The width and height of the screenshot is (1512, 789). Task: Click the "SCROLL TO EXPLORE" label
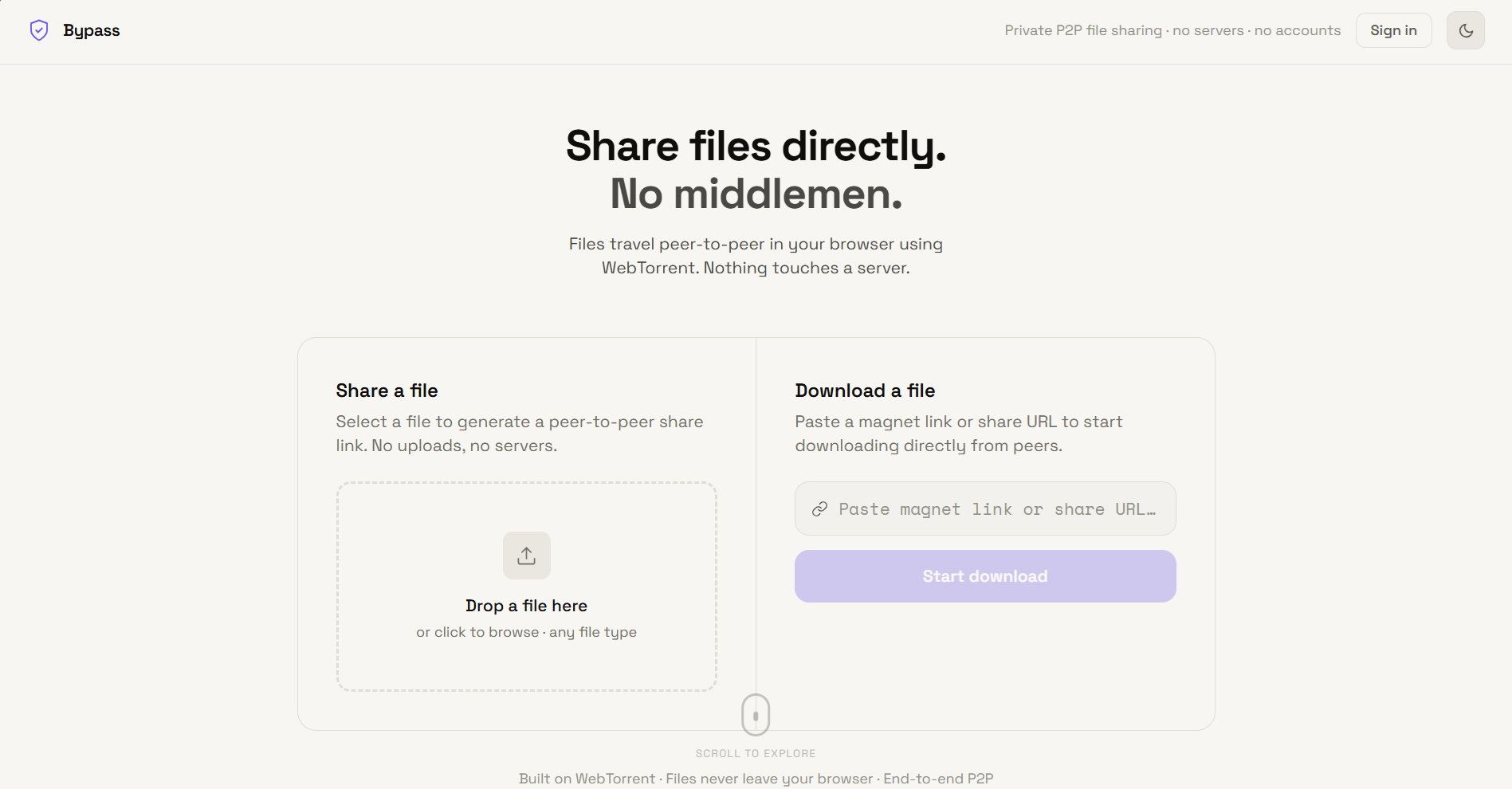point(756,753)
